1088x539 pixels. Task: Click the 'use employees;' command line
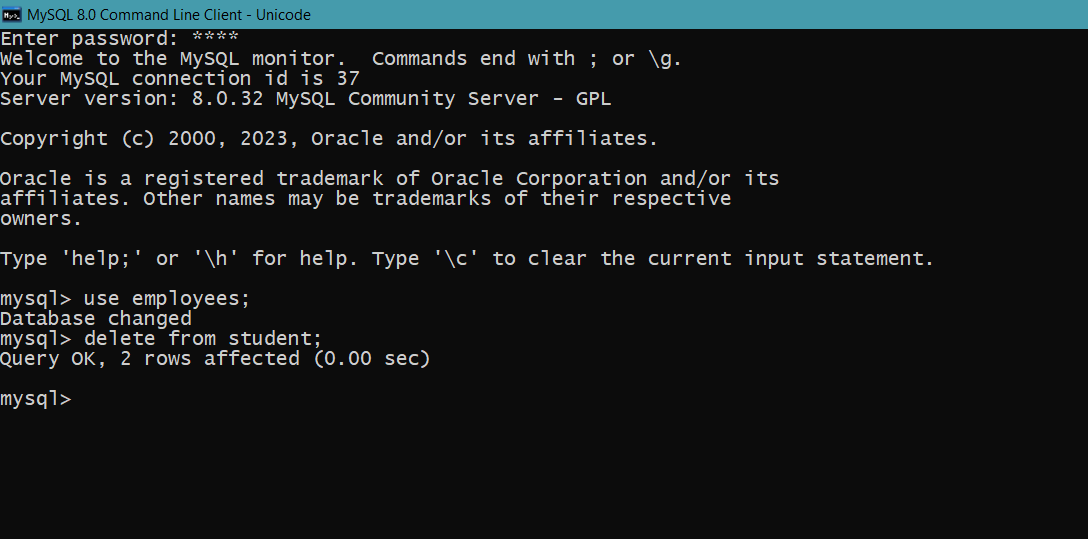point(125,299)
